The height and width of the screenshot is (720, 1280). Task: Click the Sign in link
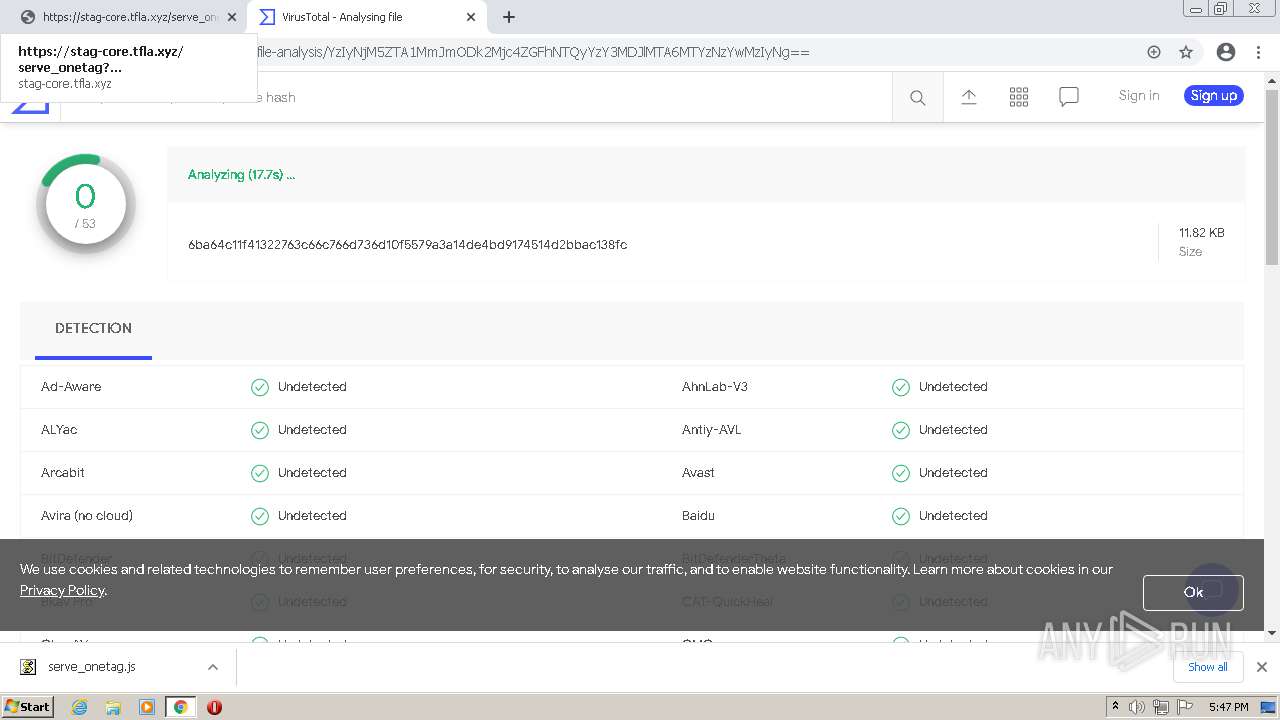[1139, 96]
